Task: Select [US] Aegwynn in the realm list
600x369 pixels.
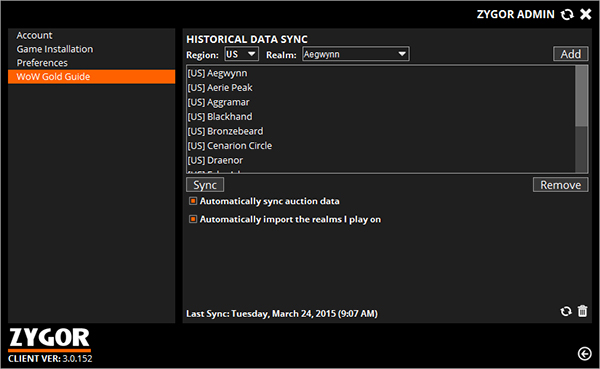Action: (381, 73)
